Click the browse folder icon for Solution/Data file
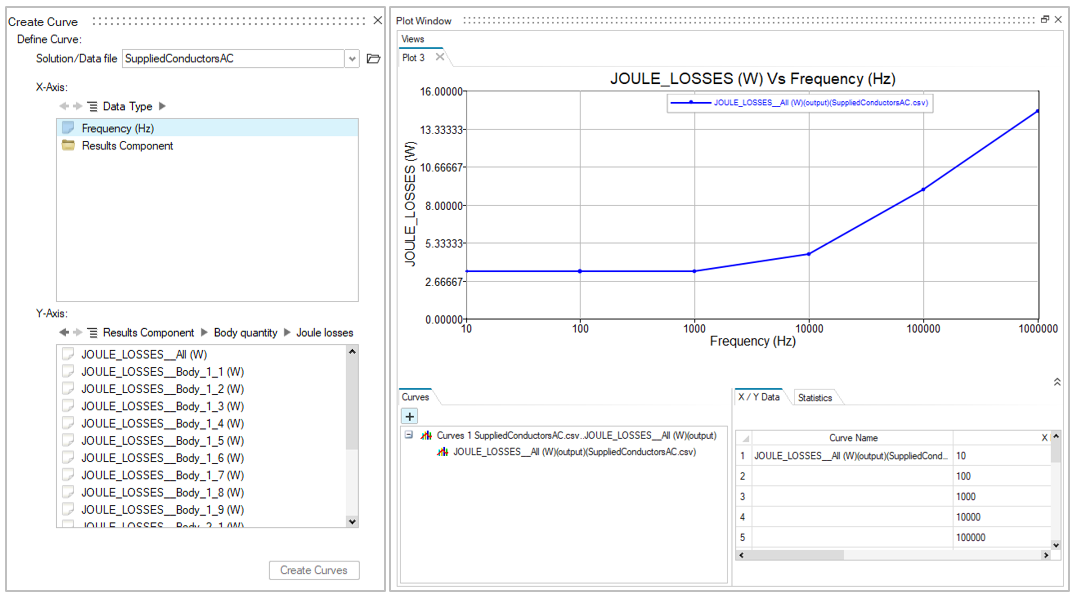Screen dimensions: 1075x597 point(373,59)
